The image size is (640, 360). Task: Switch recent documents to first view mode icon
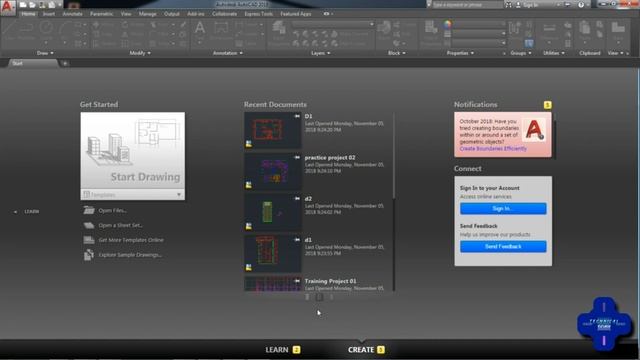click(x=307, y=297)
